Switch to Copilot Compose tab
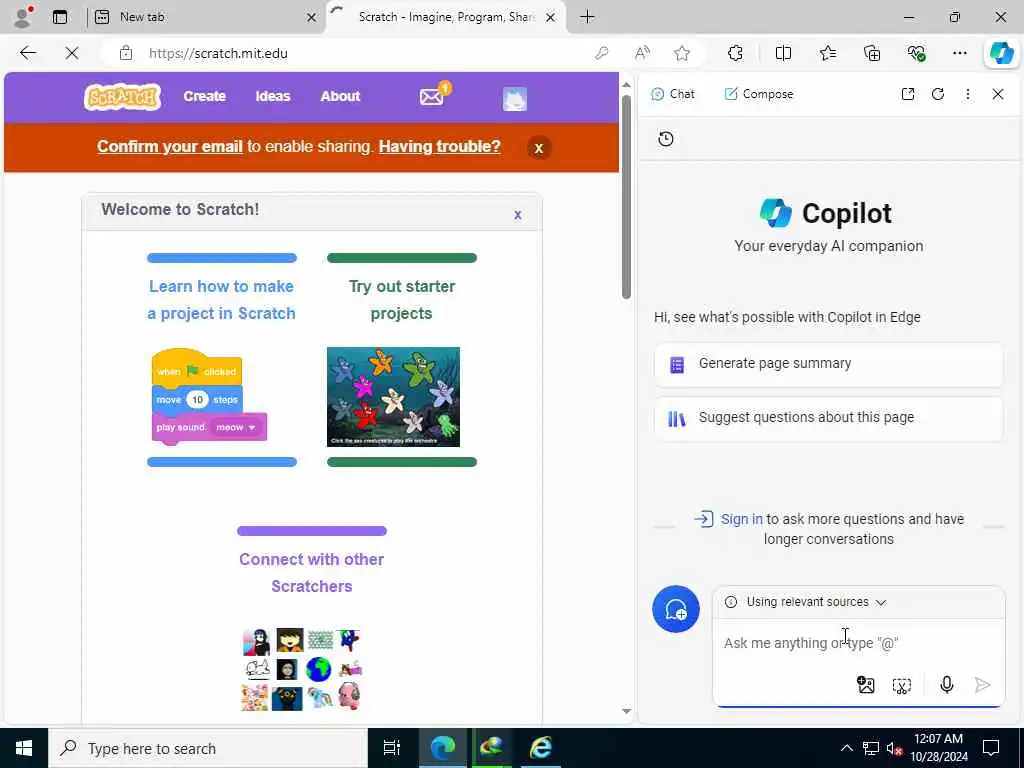 coord(759,94)
